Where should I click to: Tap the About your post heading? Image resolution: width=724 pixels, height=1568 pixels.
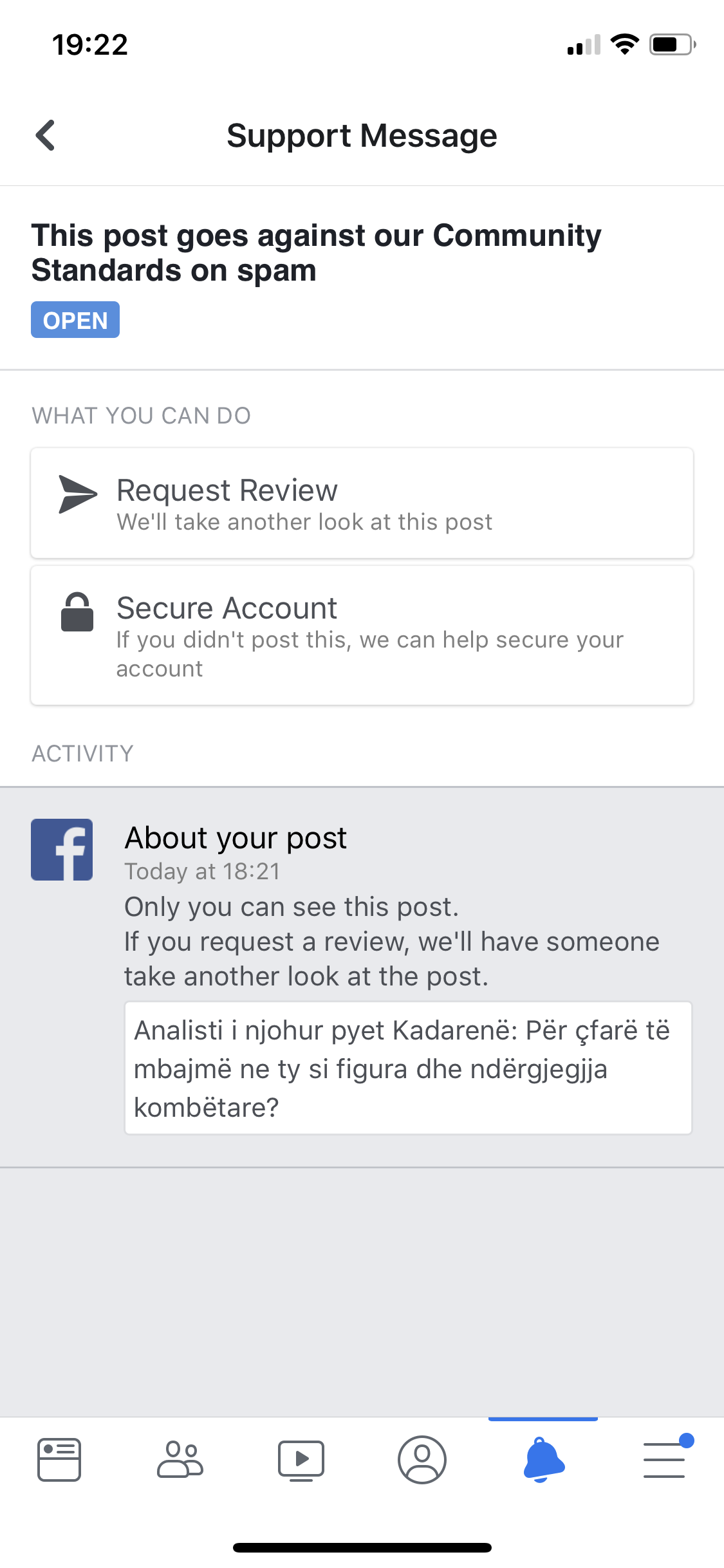coord(236,838)
